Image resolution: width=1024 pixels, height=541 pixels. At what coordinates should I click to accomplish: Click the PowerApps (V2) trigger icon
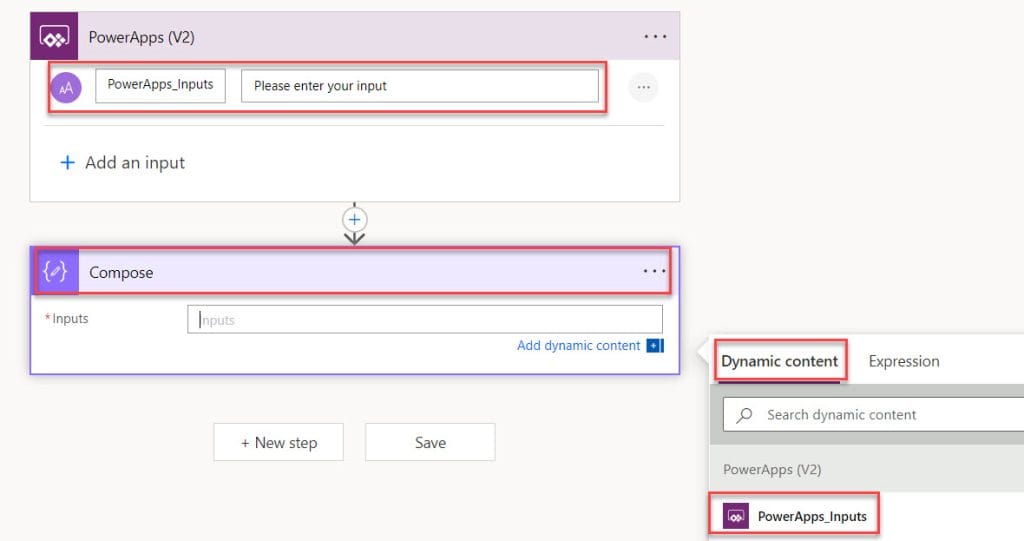coord(54,37)
